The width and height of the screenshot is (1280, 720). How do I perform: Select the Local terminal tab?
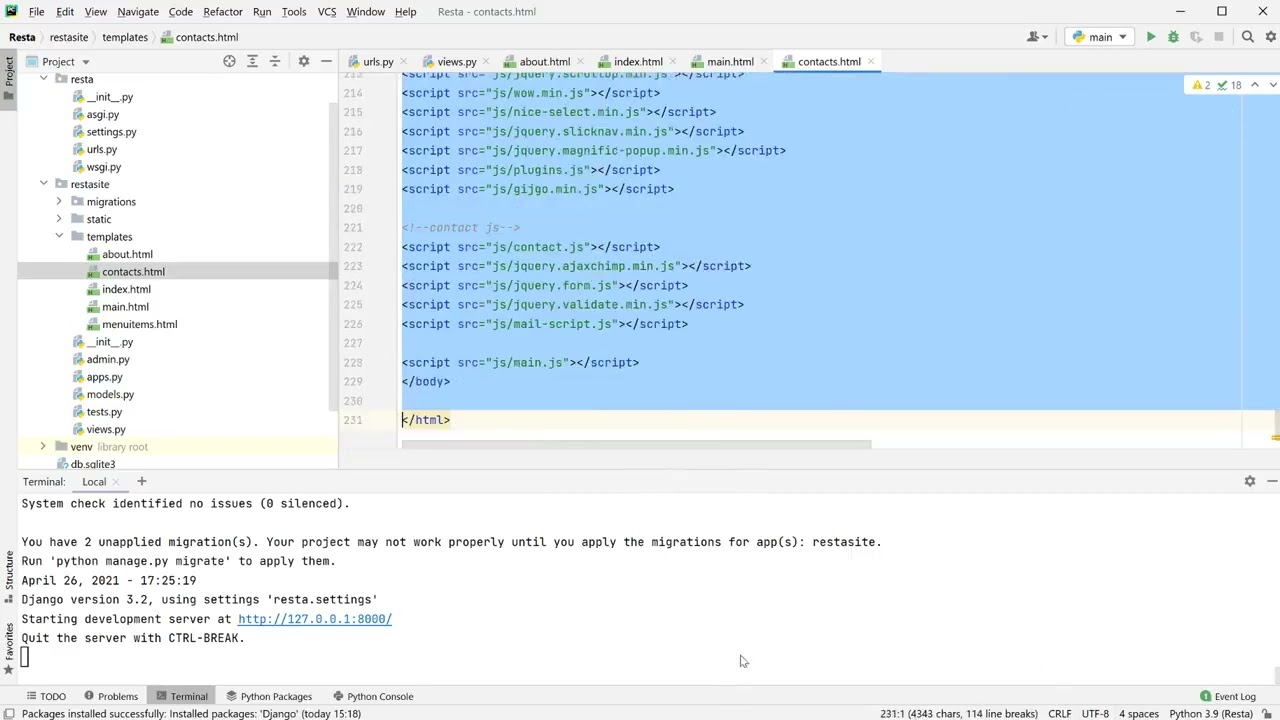[94, 482]
